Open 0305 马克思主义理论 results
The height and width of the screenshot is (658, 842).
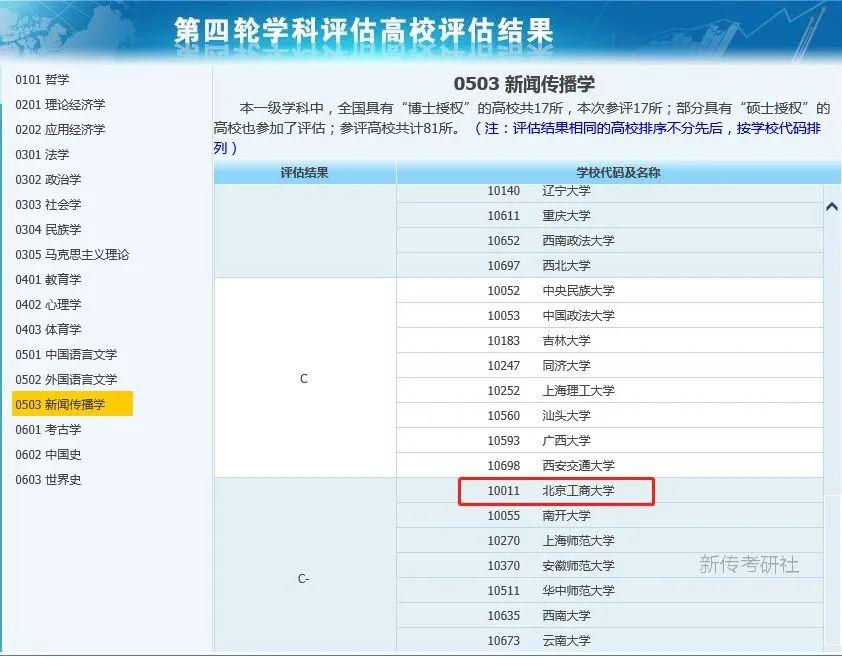coord(72,255)
